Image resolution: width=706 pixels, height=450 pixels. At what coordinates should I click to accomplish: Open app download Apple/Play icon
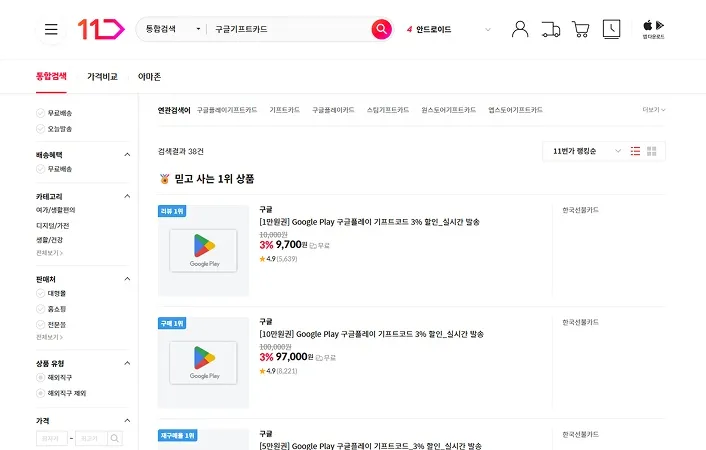coord(653,29)
